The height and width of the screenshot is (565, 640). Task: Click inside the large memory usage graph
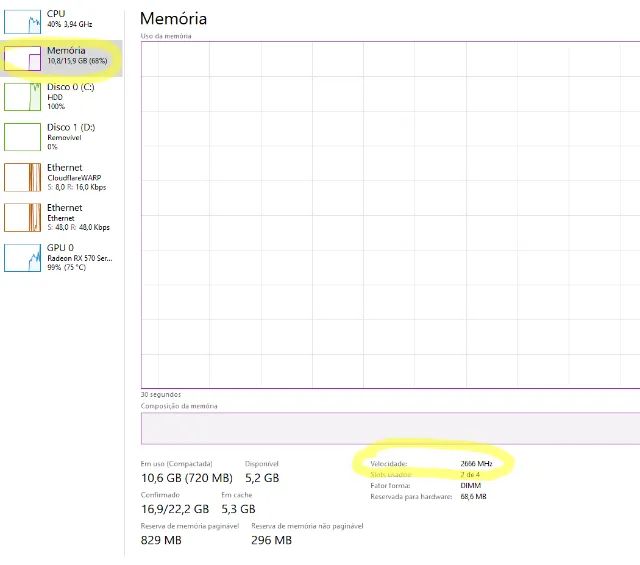click(x=390, y=213)
